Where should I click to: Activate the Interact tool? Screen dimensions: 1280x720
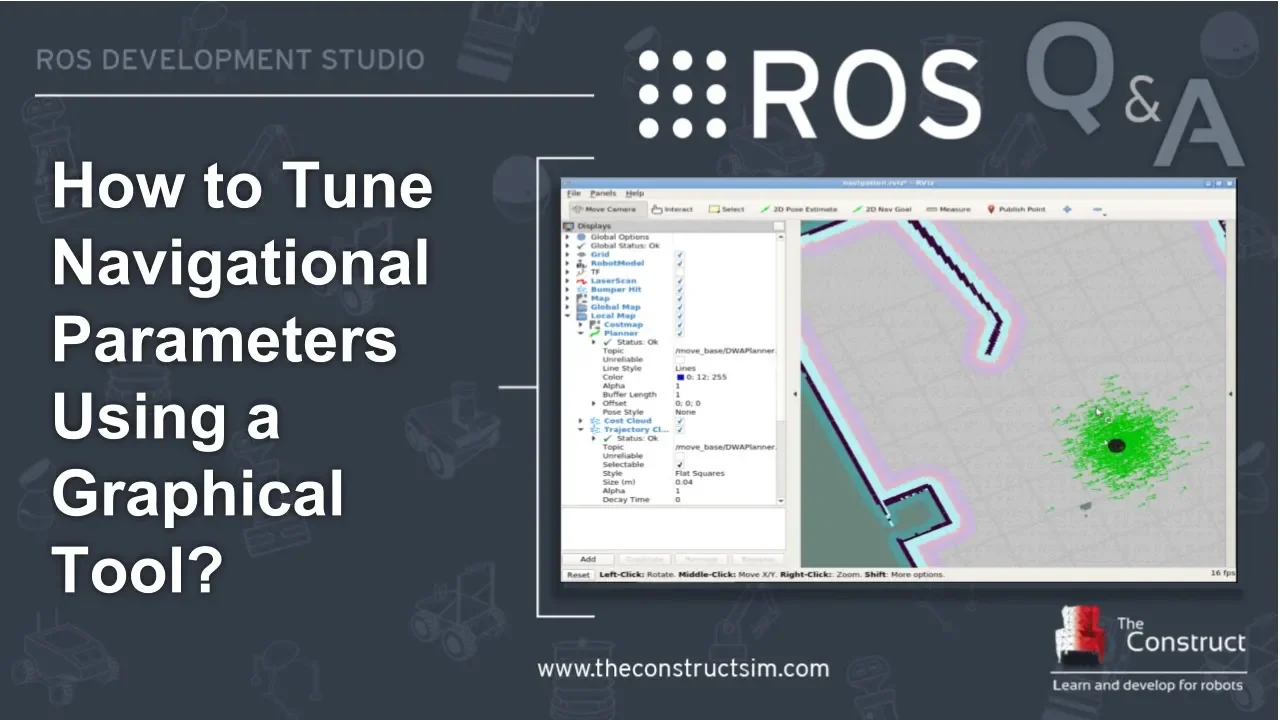coord(672,209)
